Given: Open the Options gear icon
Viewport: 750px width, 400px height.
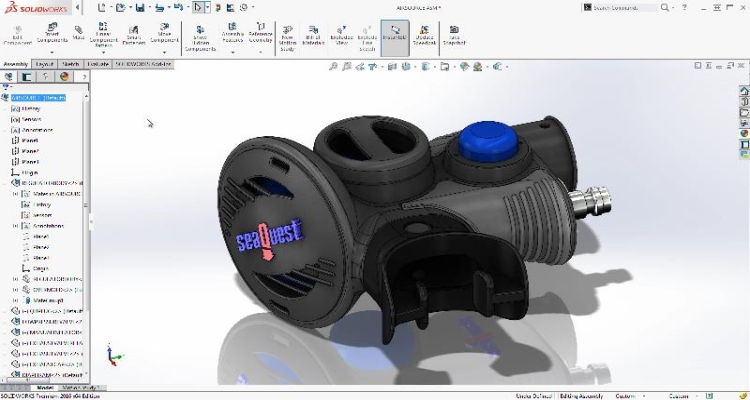Looking at the screenshot, I should coord(244,7).
